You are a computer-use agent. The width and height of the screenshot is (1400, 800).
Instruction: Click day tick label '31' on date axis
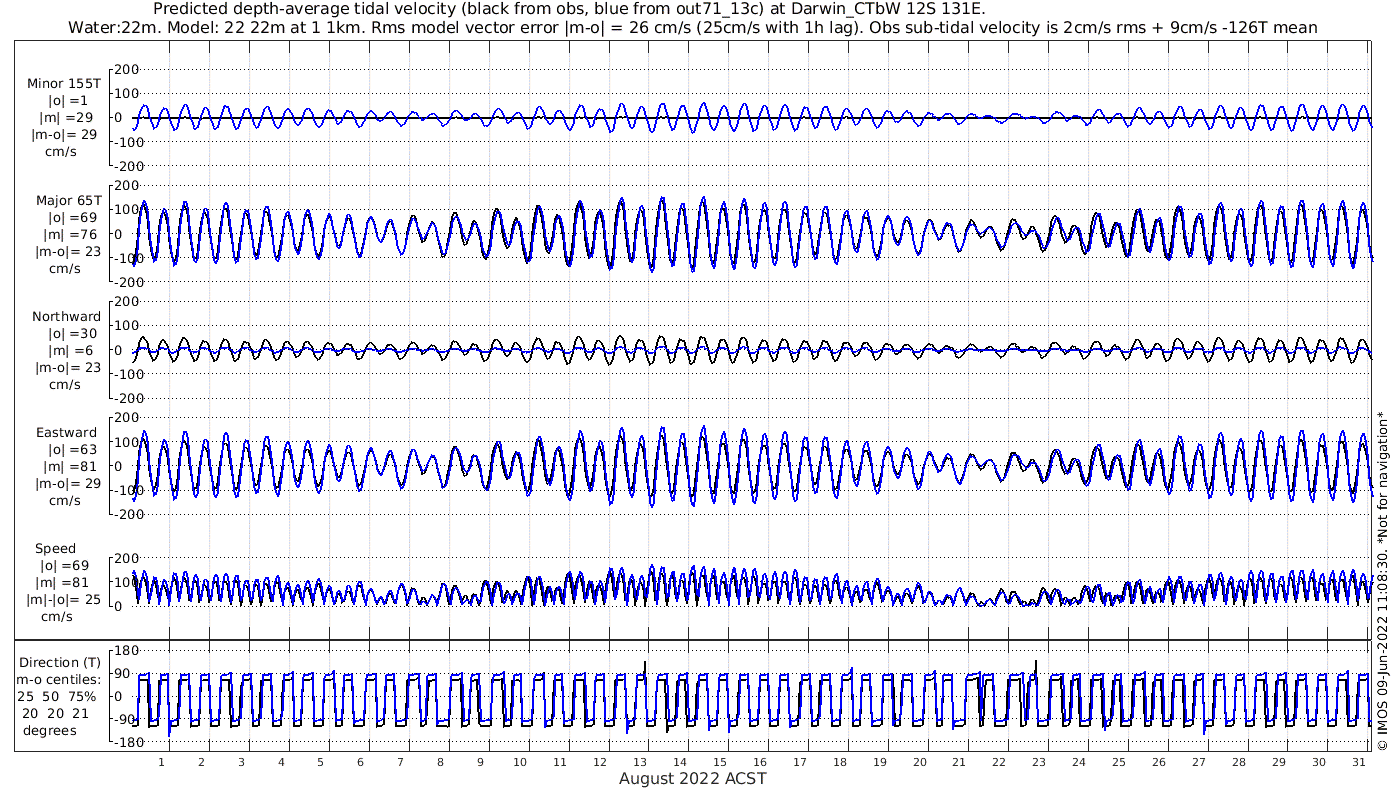[x=1357, y=762]
